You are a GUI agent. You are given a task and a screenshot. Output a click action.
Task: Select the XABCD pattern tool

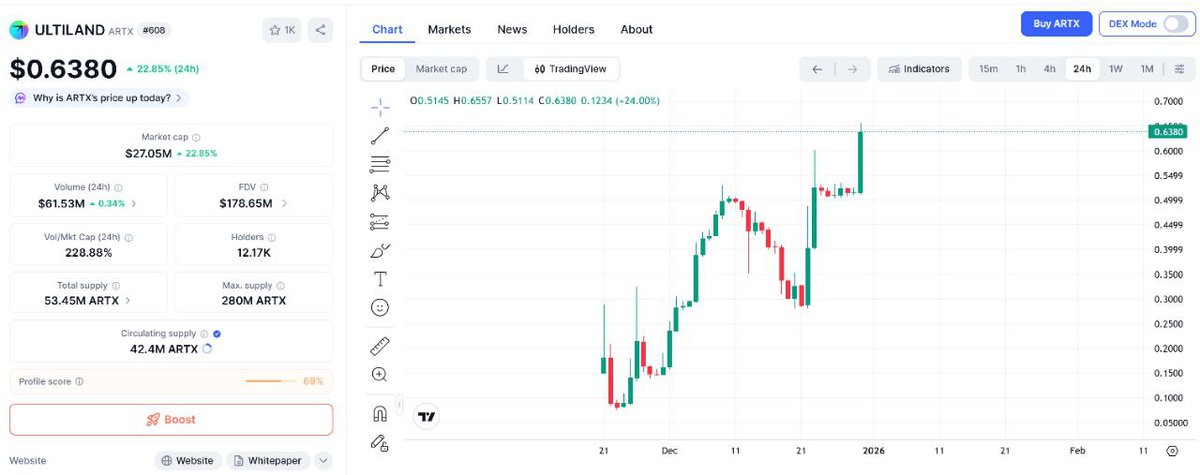(x=380, y=192)
